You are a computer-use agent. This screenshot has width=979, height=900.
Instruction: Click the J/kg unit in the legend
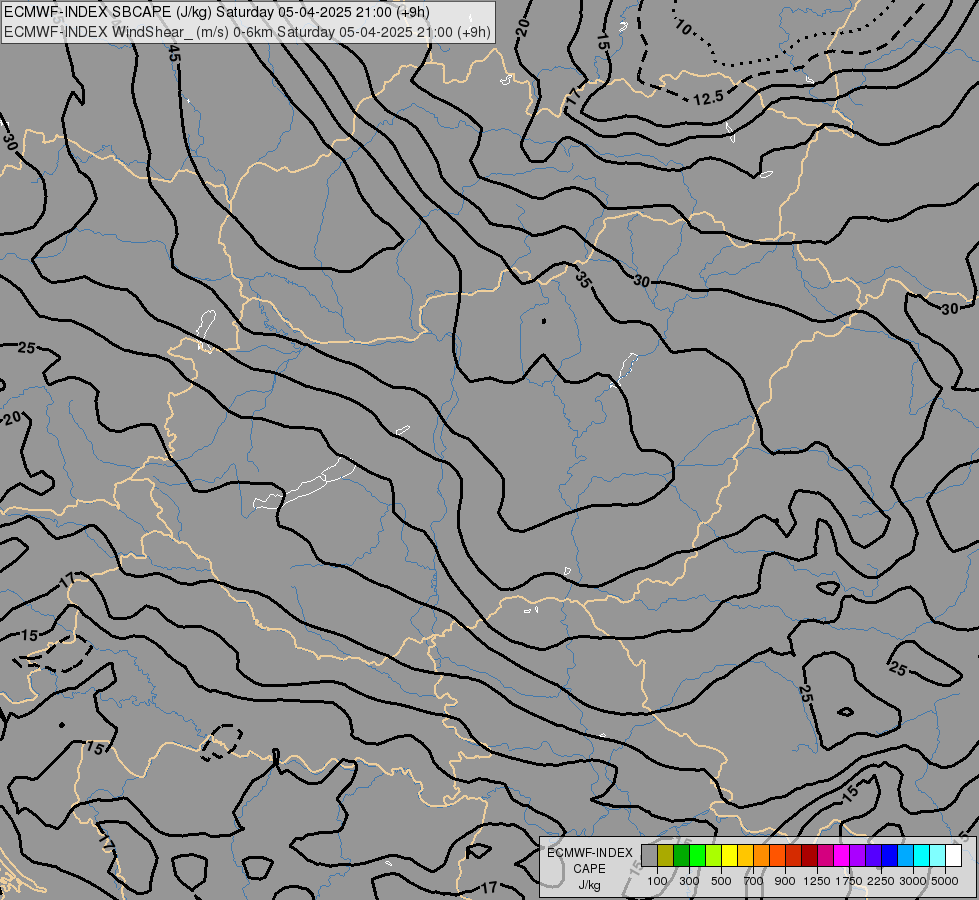589,885
